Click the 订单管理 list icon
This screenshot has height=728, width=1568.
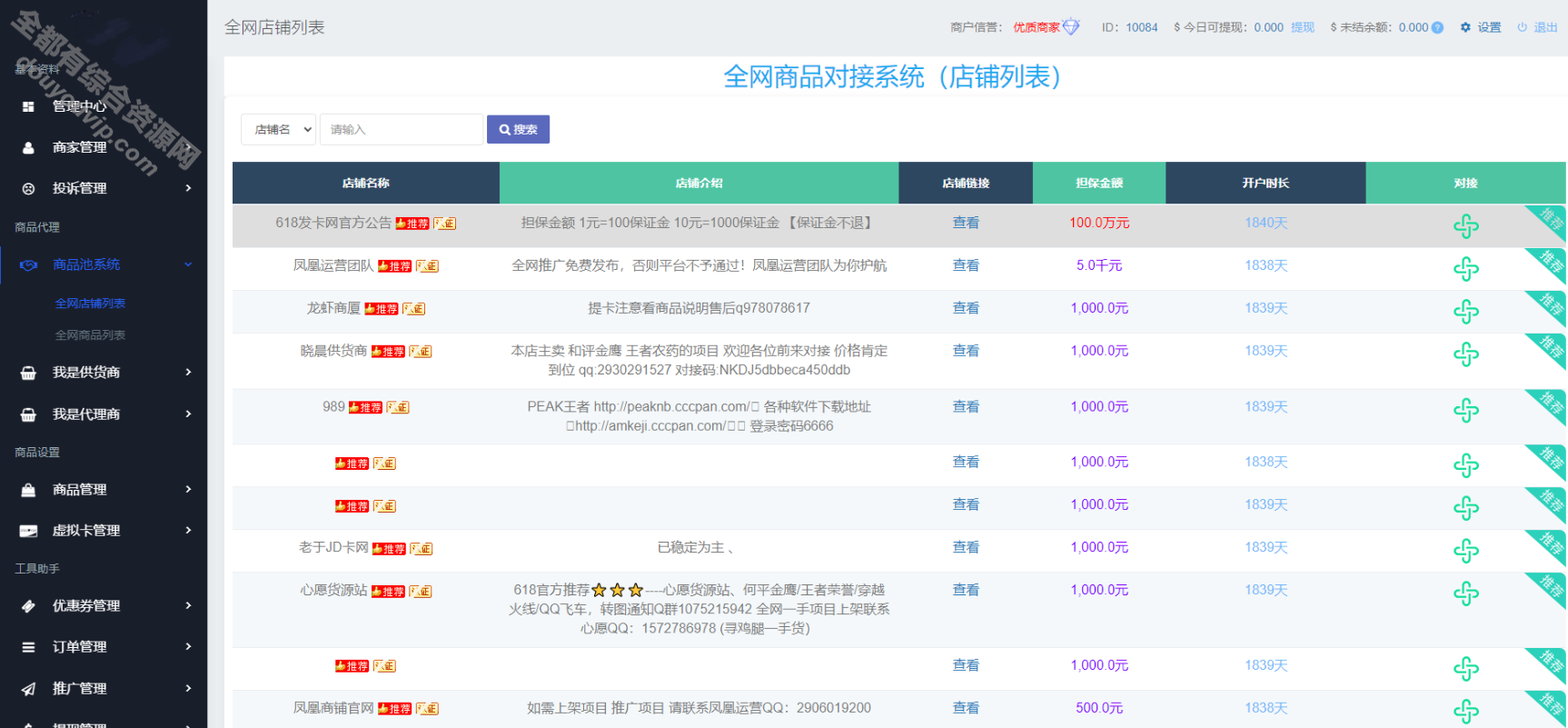coord(28,647)
